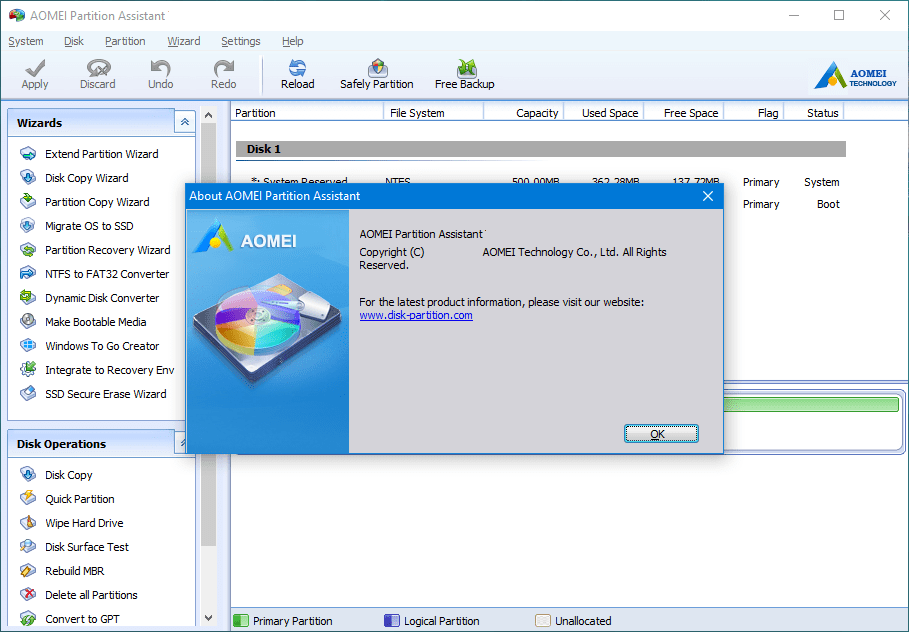Click the Windows To Go Creator icon

[28, 346]
